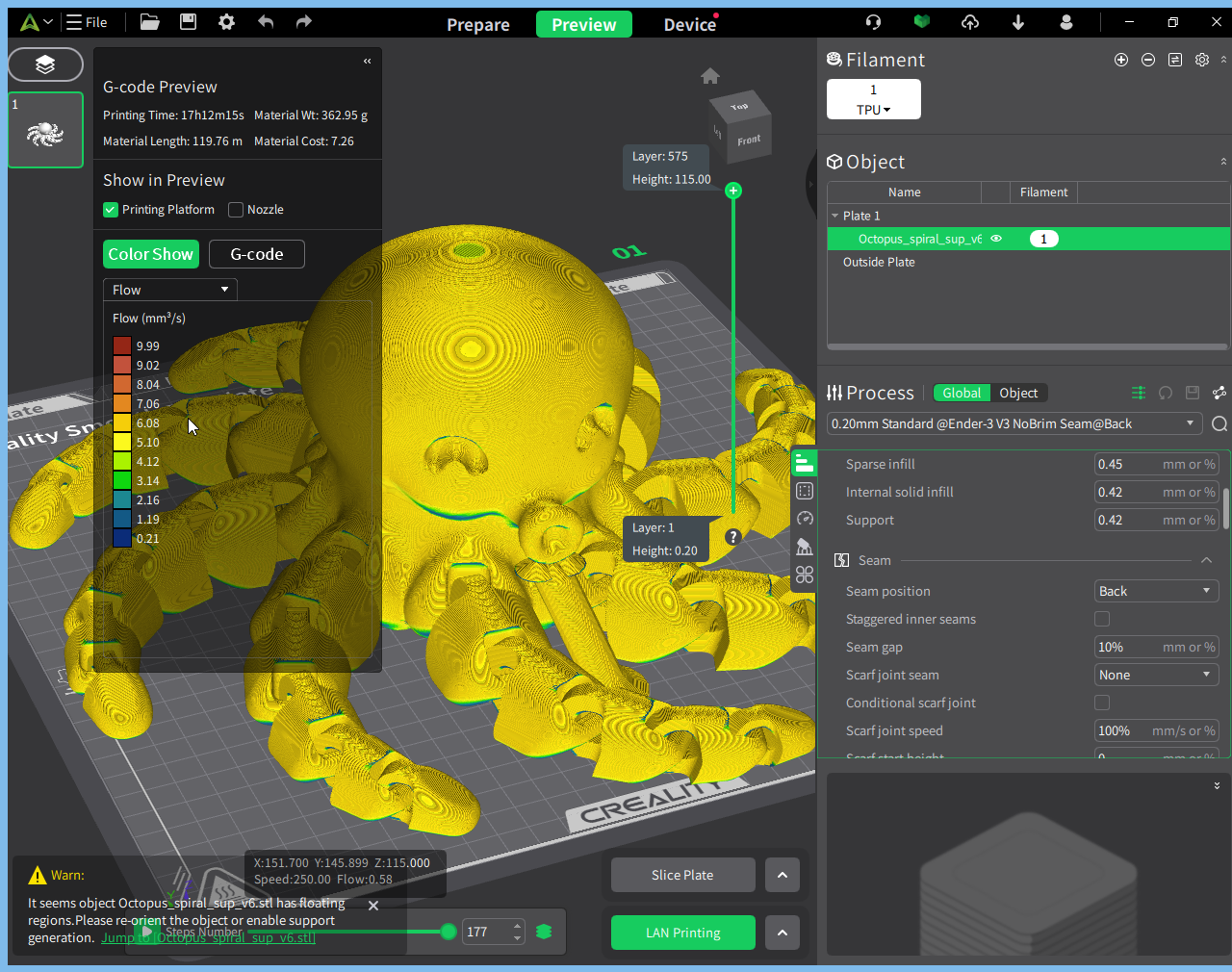The height and width of the screenshot is (972, 1232).
Task: Click the layers stack button top-left
Action: tap(45, 64)
